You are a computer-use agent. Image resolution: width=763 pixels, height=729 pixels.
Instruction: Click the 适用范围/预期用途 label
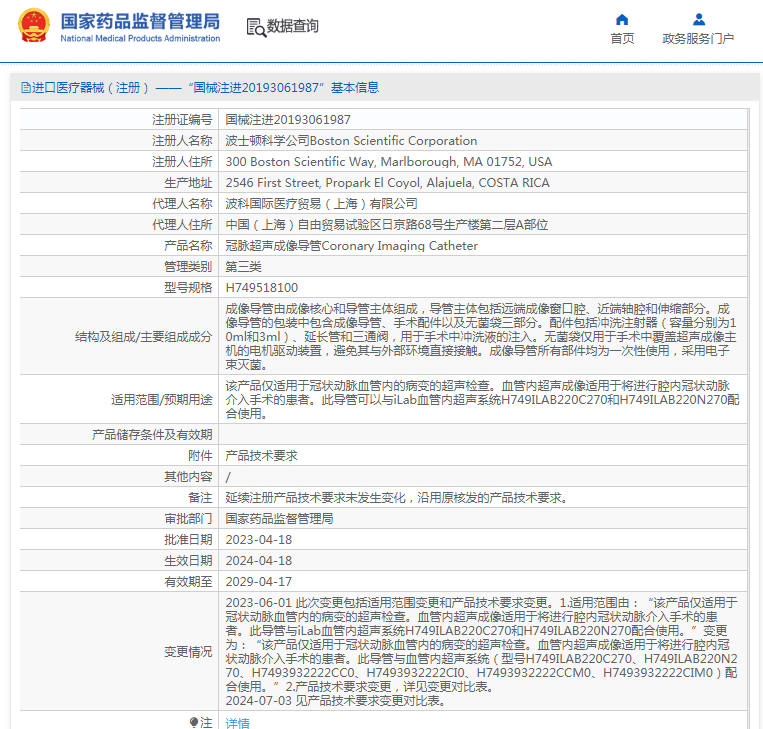(x=162, y=400)
